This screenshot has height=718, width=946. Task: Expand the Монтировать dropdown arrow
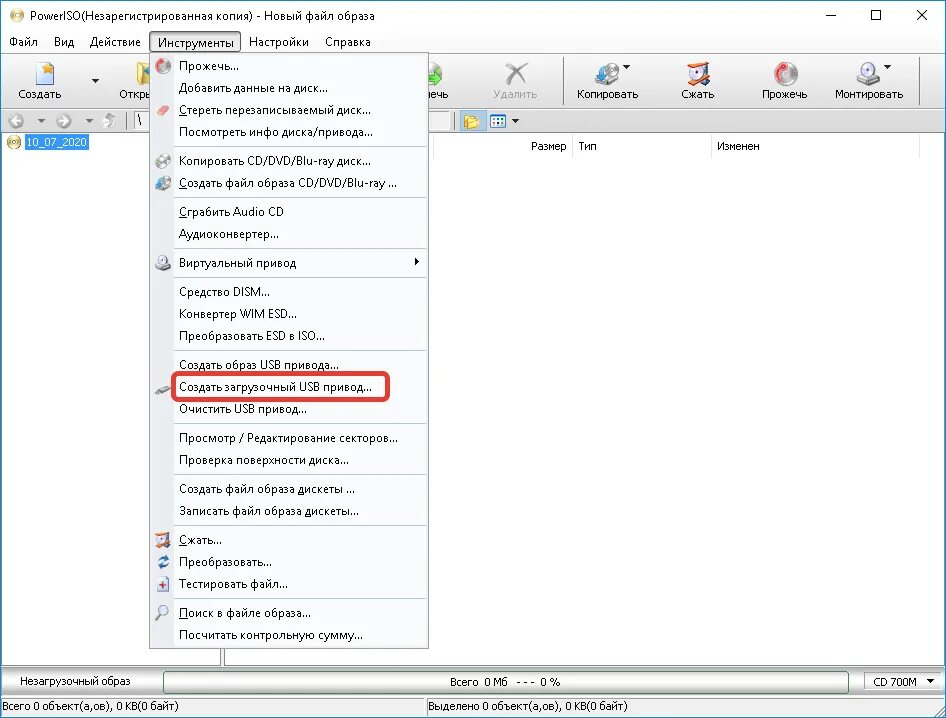pyautogui.click(x=887, y=67)
